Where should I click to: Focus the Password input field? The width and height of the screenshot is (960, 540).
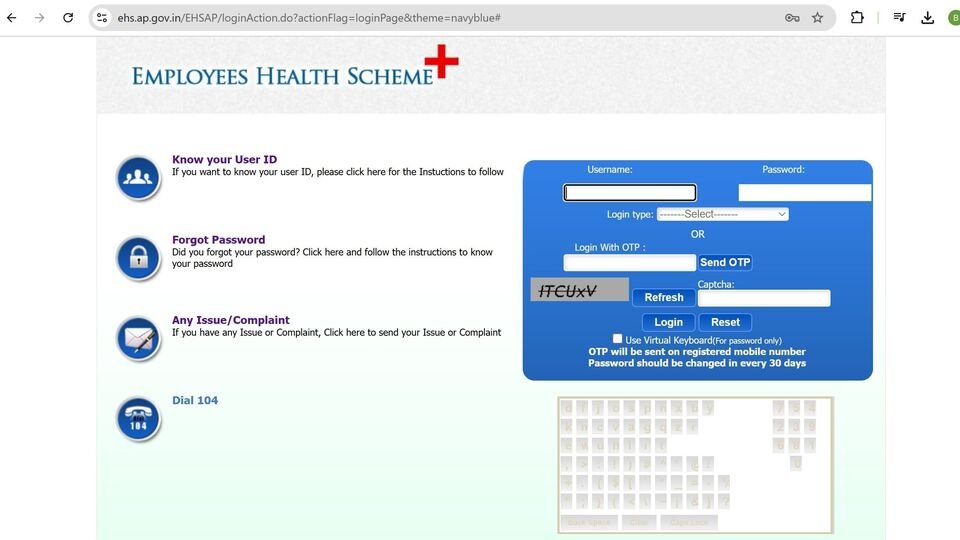(x=804, y=193)
